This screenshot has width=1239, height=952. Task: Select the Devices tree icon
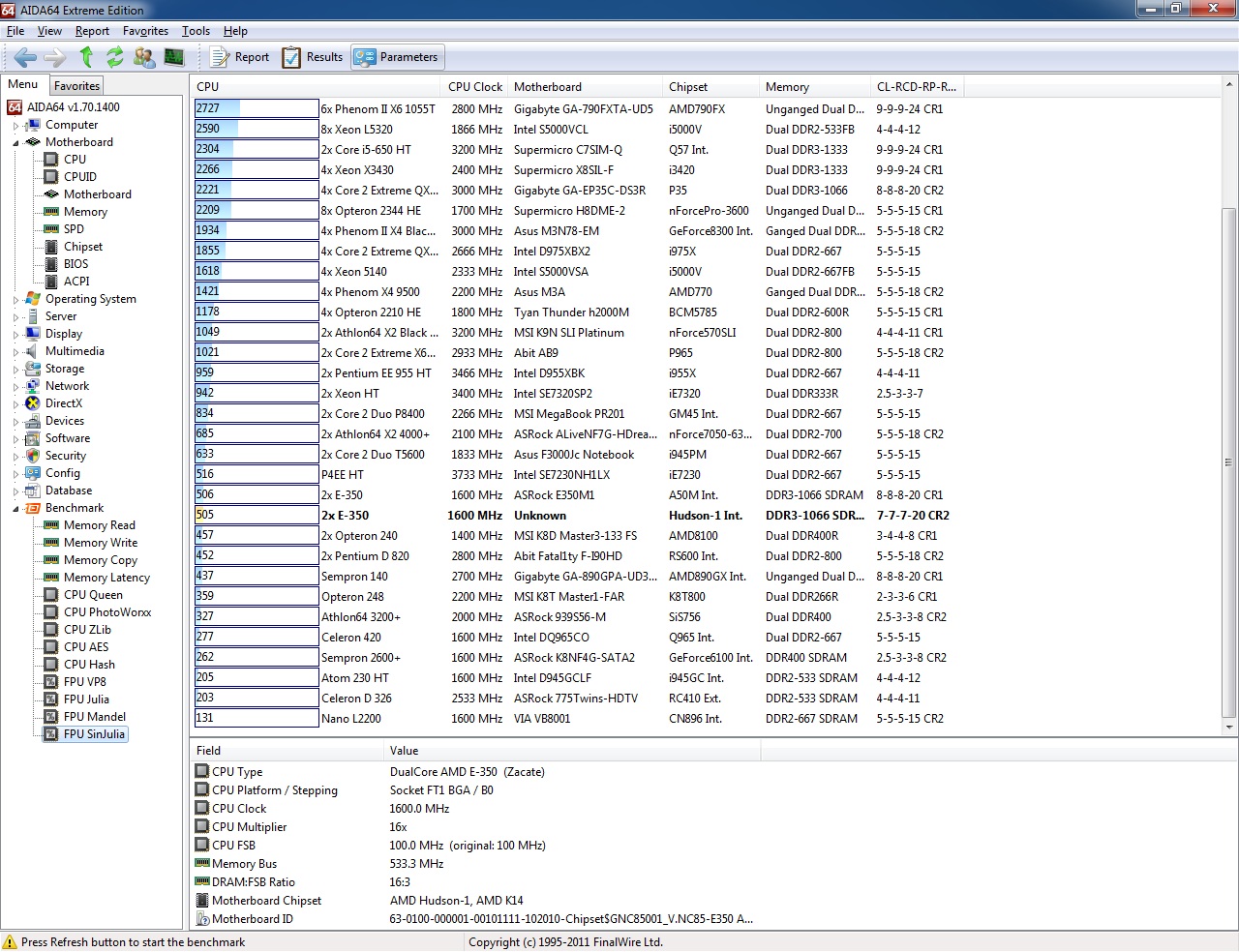[33, 421]
